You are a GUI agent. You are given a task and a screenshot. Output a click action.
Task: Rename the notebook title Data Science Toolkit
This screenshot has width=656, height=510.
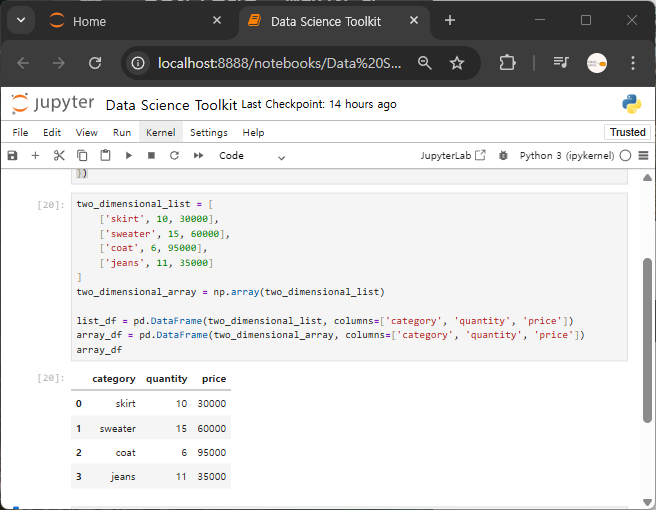tap(171, 105)
